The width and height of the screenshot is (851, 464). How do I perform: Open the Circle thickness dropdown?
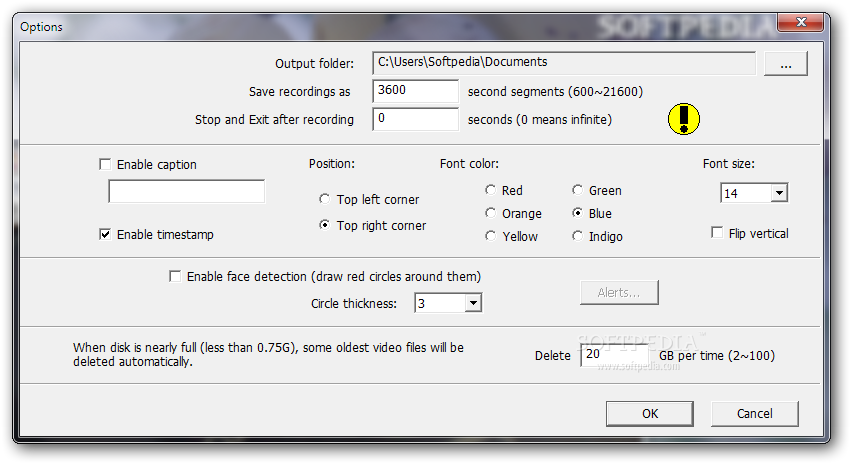(x=473, y=303)
